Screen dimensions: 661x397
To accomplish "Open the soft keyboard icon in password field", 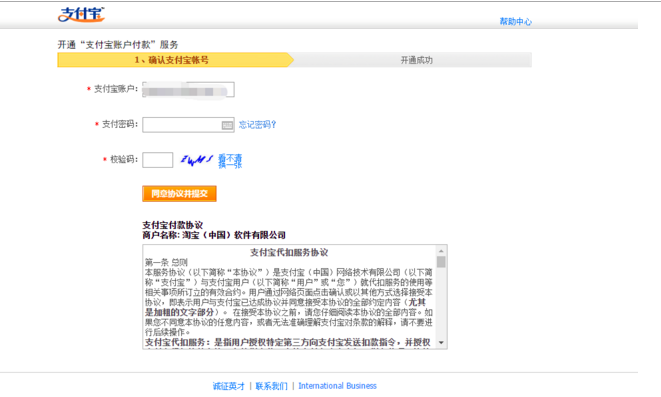I will tap(227, 125).
